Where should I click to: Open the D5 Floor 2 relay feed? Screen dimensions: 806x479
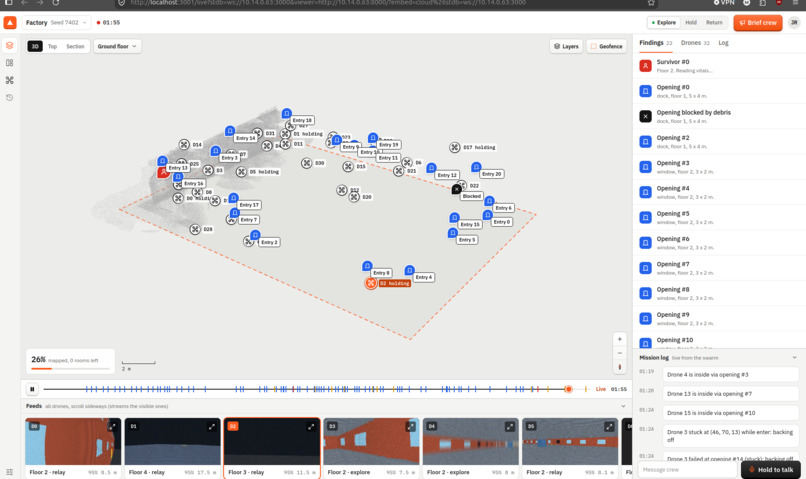(570, 448)
